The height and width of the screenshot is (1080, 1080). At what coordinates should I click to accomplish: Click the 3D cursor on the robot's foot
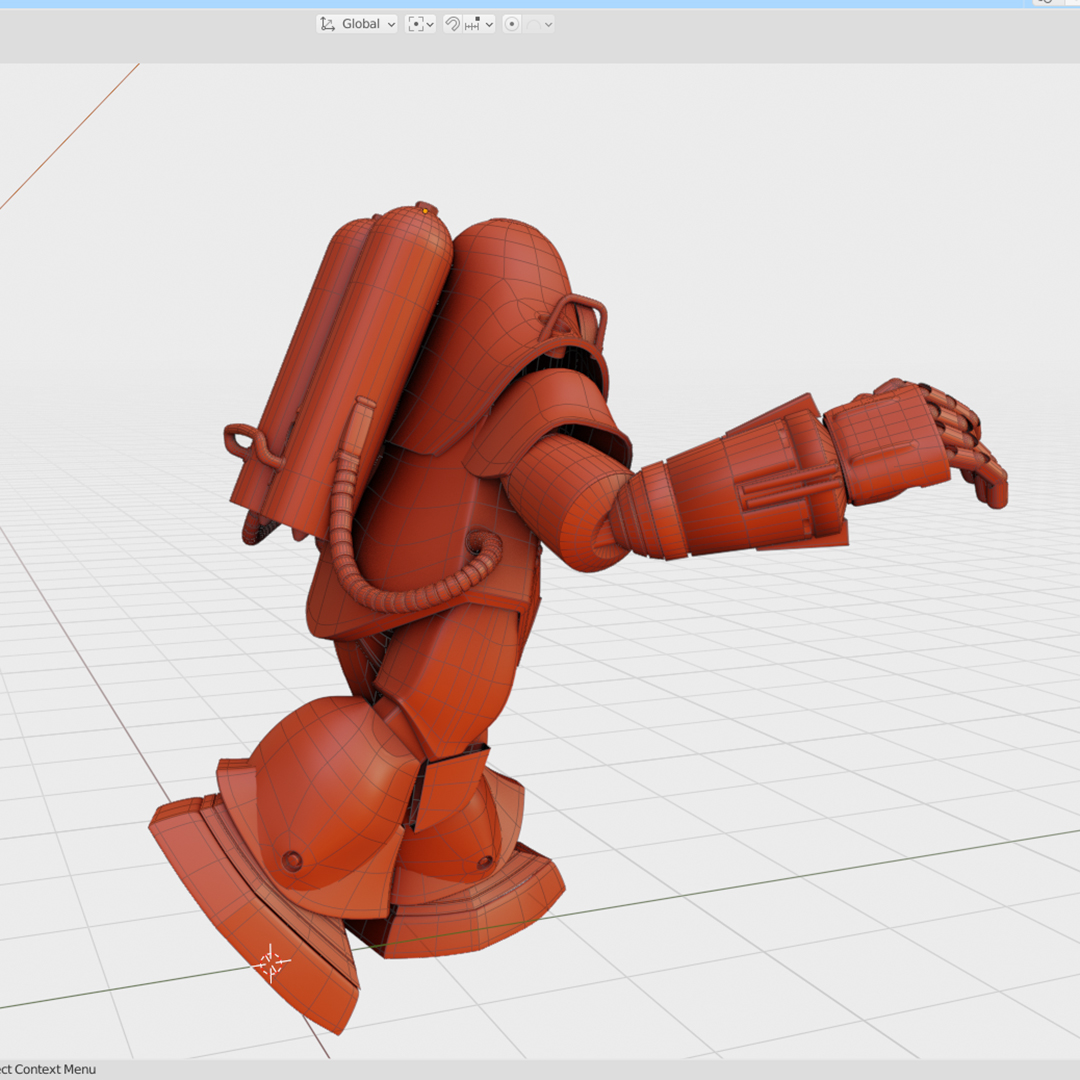tap(272, 963)
